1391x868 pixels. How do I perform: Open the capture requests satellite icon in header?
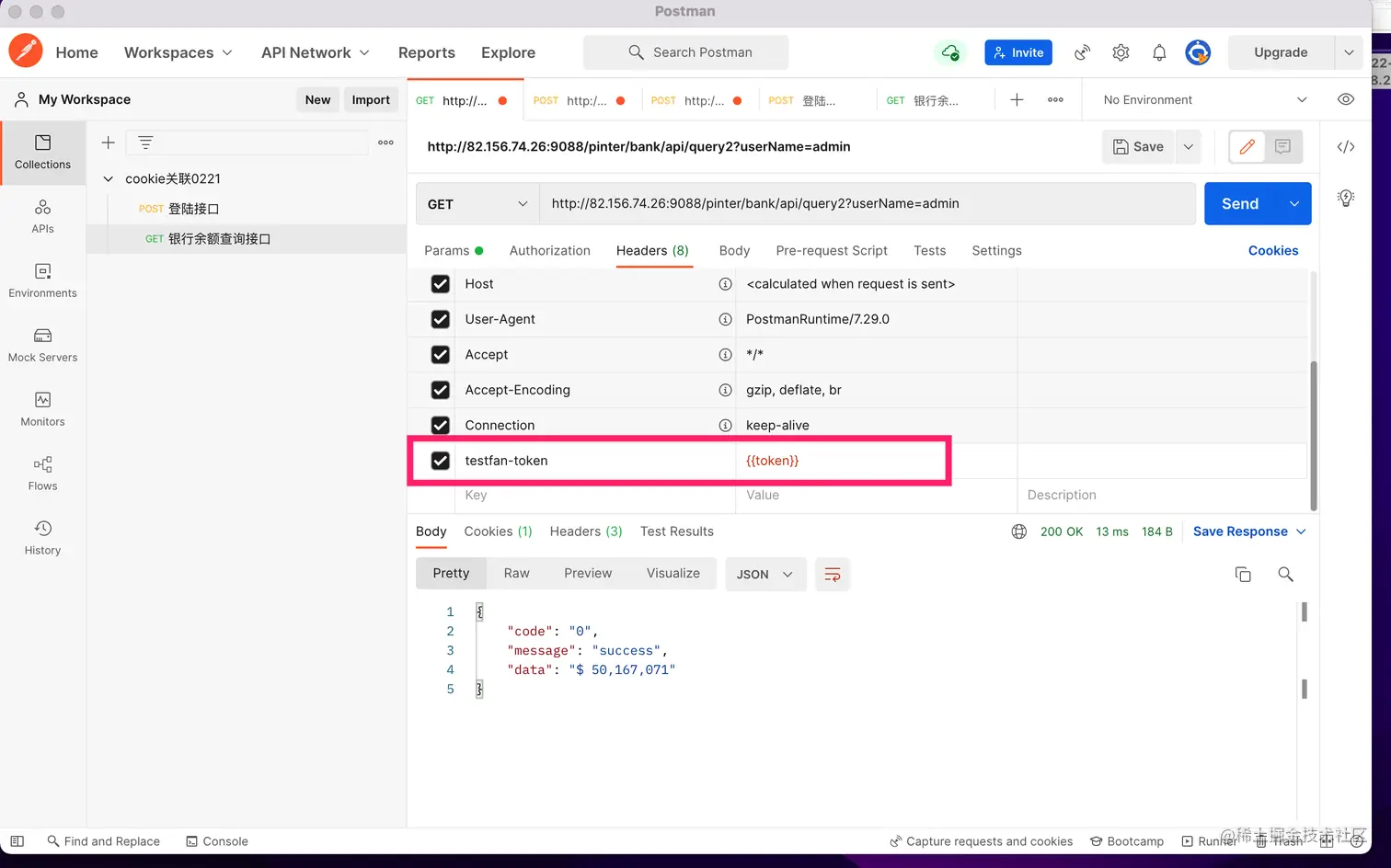(1082, 52)
